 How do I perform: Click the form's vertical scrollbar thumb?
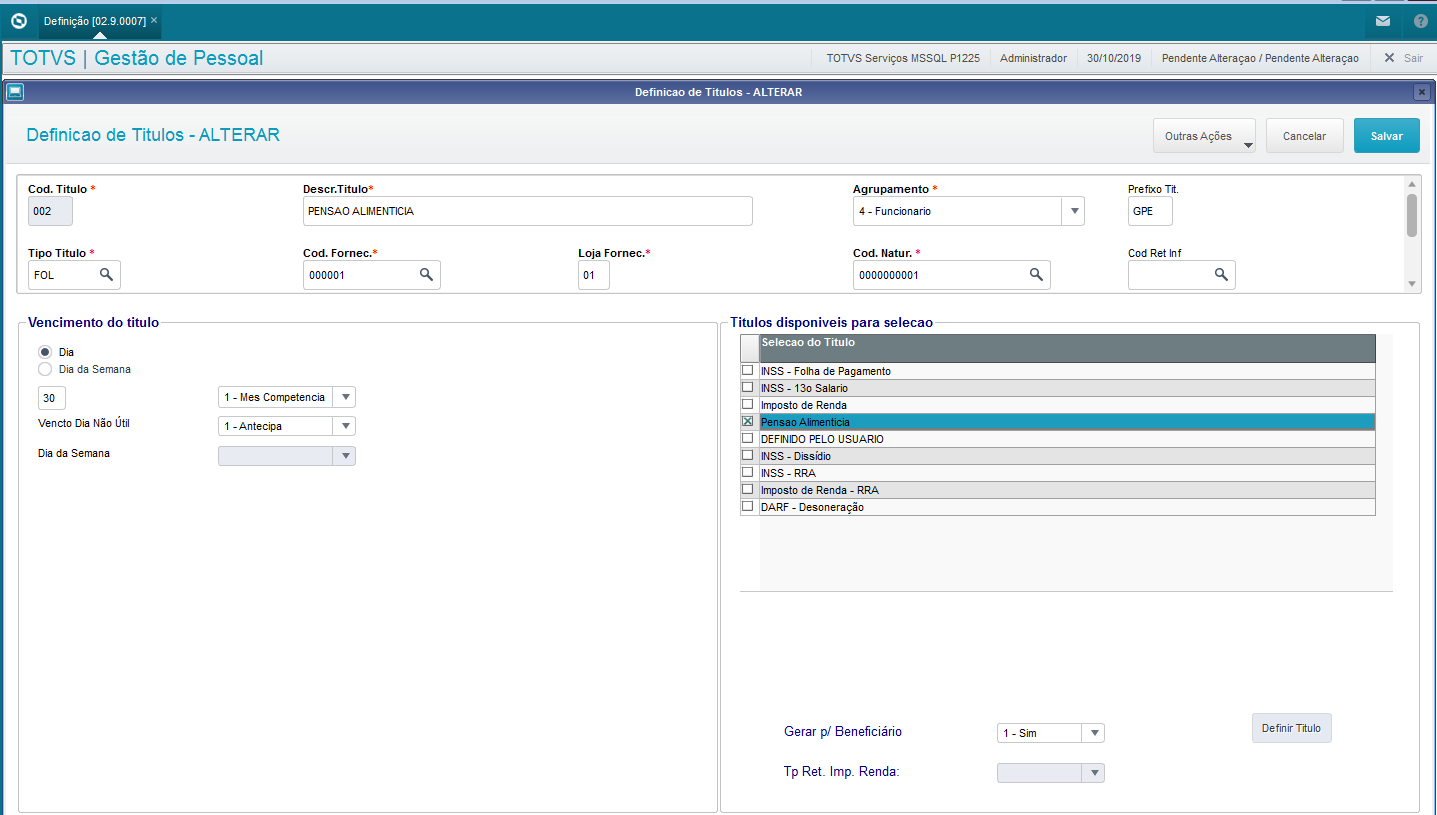tap(1412, 215)
